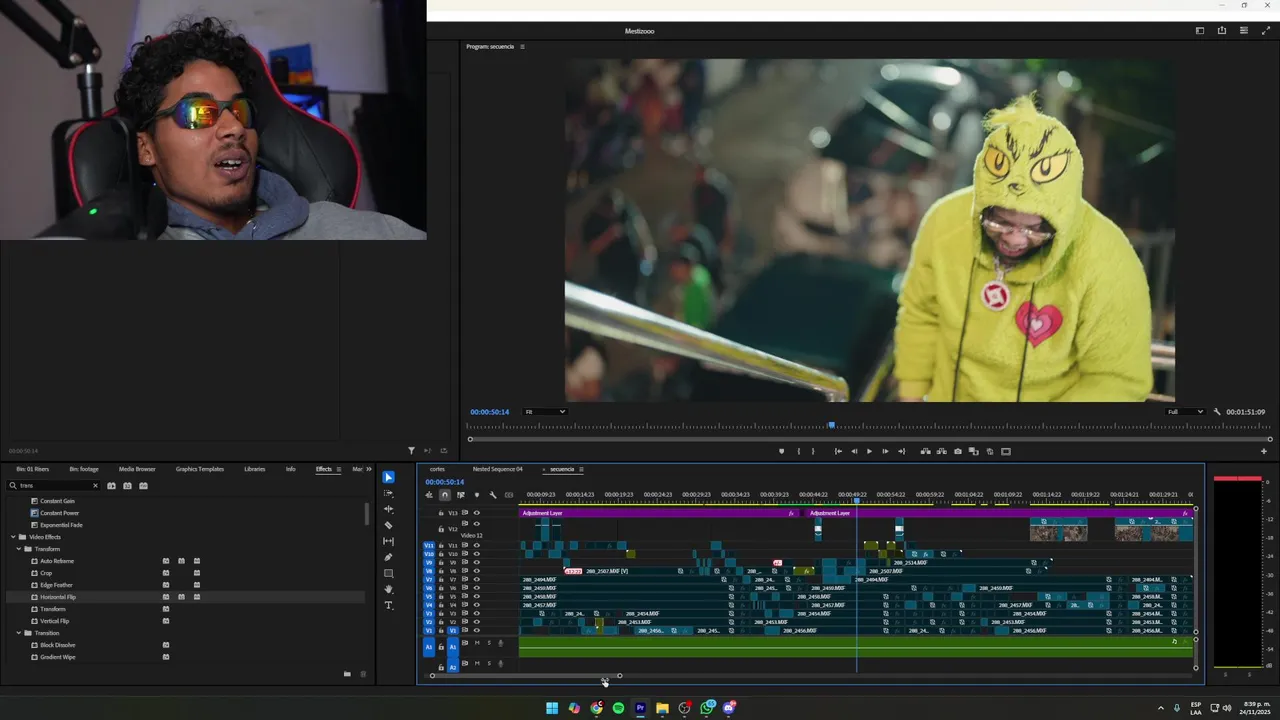This screenshot has width=1280, height=720.
Task: Select the Hand tool
Action: point(388,589)
